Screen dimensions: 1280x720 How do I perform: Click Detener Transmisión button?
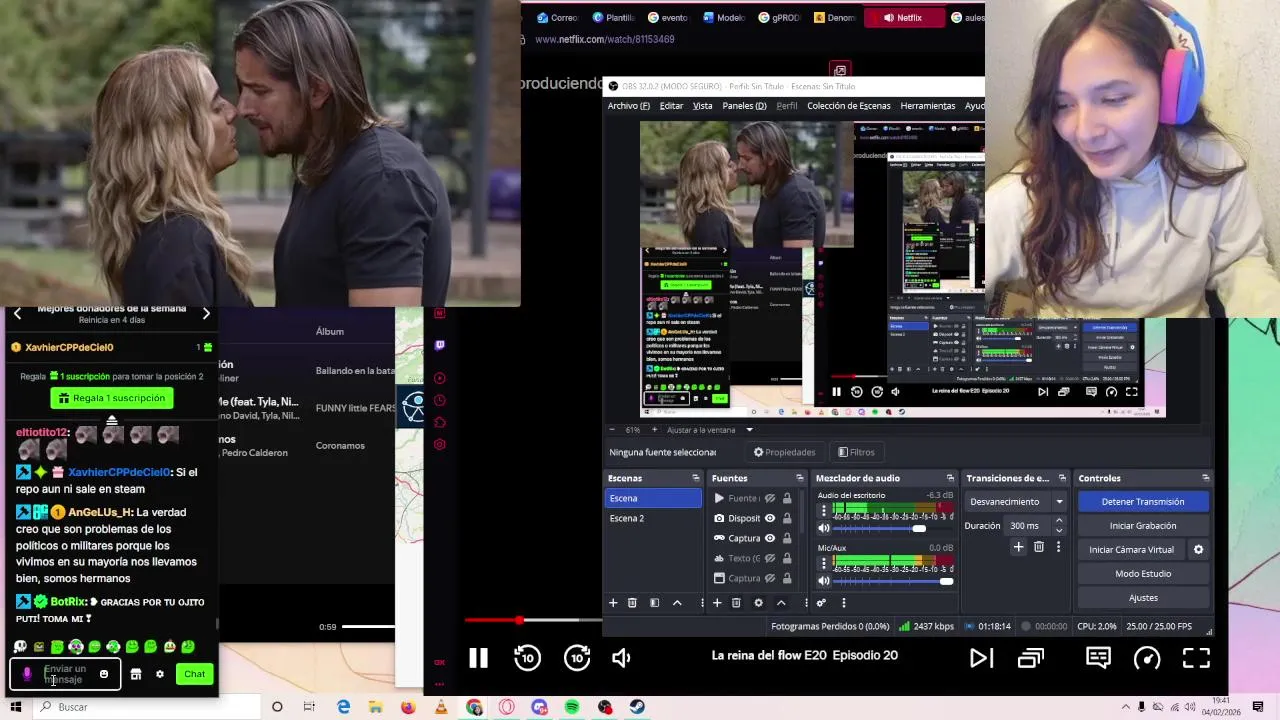click(x=1143, y=502)
